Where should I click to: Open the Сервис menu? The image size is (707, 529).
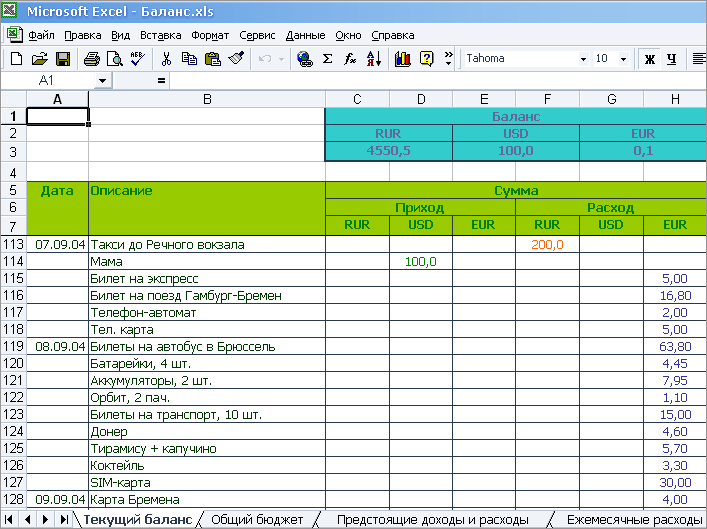pyautogui.click(x=257, y=35)
